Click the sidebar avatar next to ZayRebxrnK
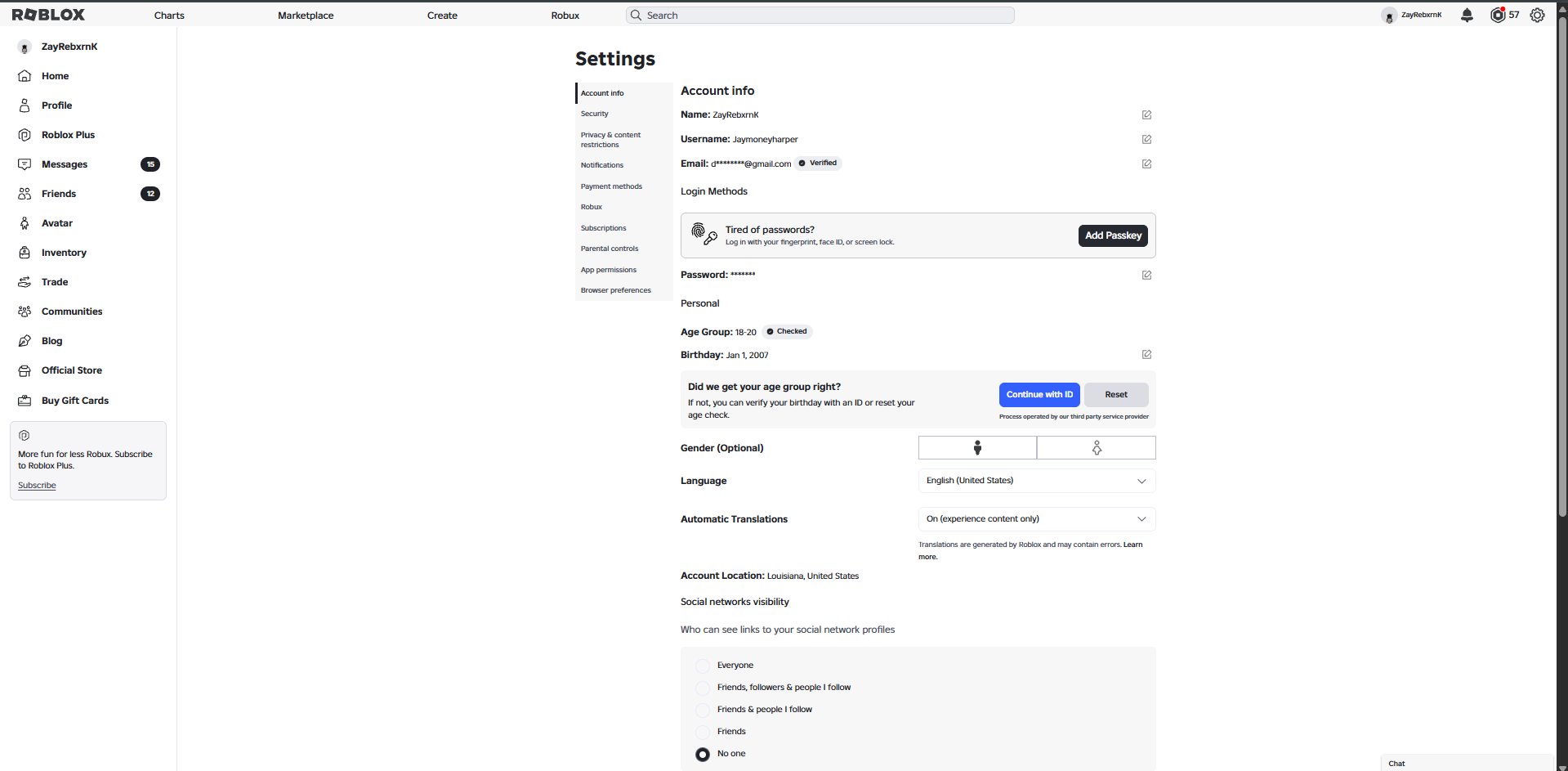This screenshot has height=771, width=1568. coord(25,47)
